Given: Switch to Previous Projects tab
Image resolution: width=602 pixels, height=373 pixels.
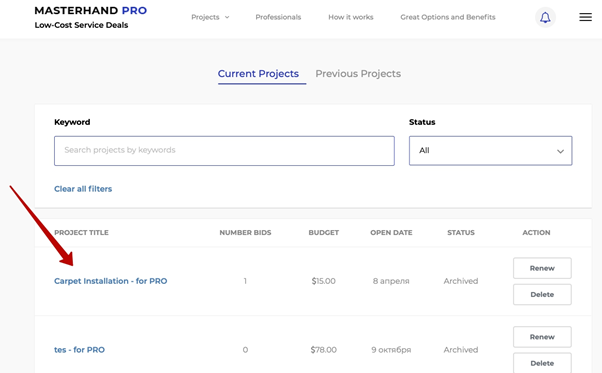Looking at the screenshot, I should tap(358, 74).
